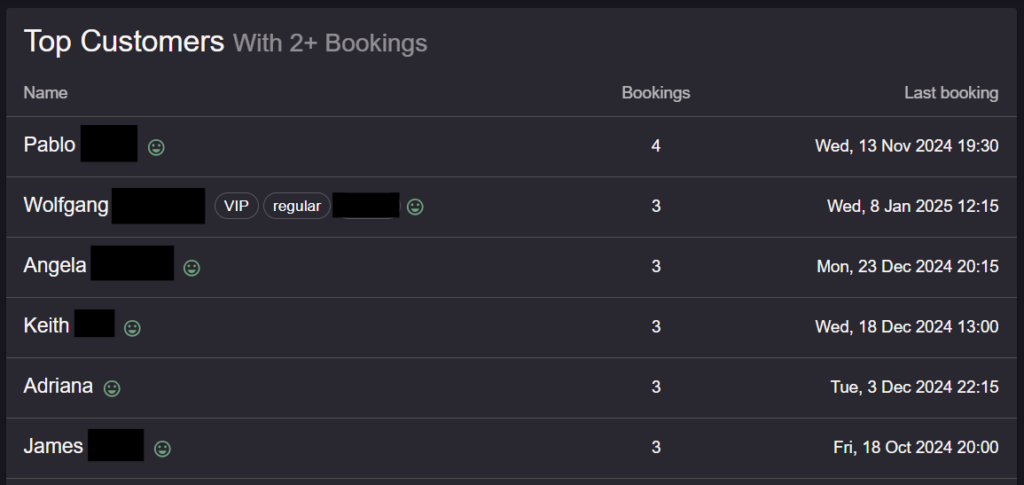Sort by the Bookings column header
Image resolution: width=1024 pixels, height=485 pixels.
656,93
